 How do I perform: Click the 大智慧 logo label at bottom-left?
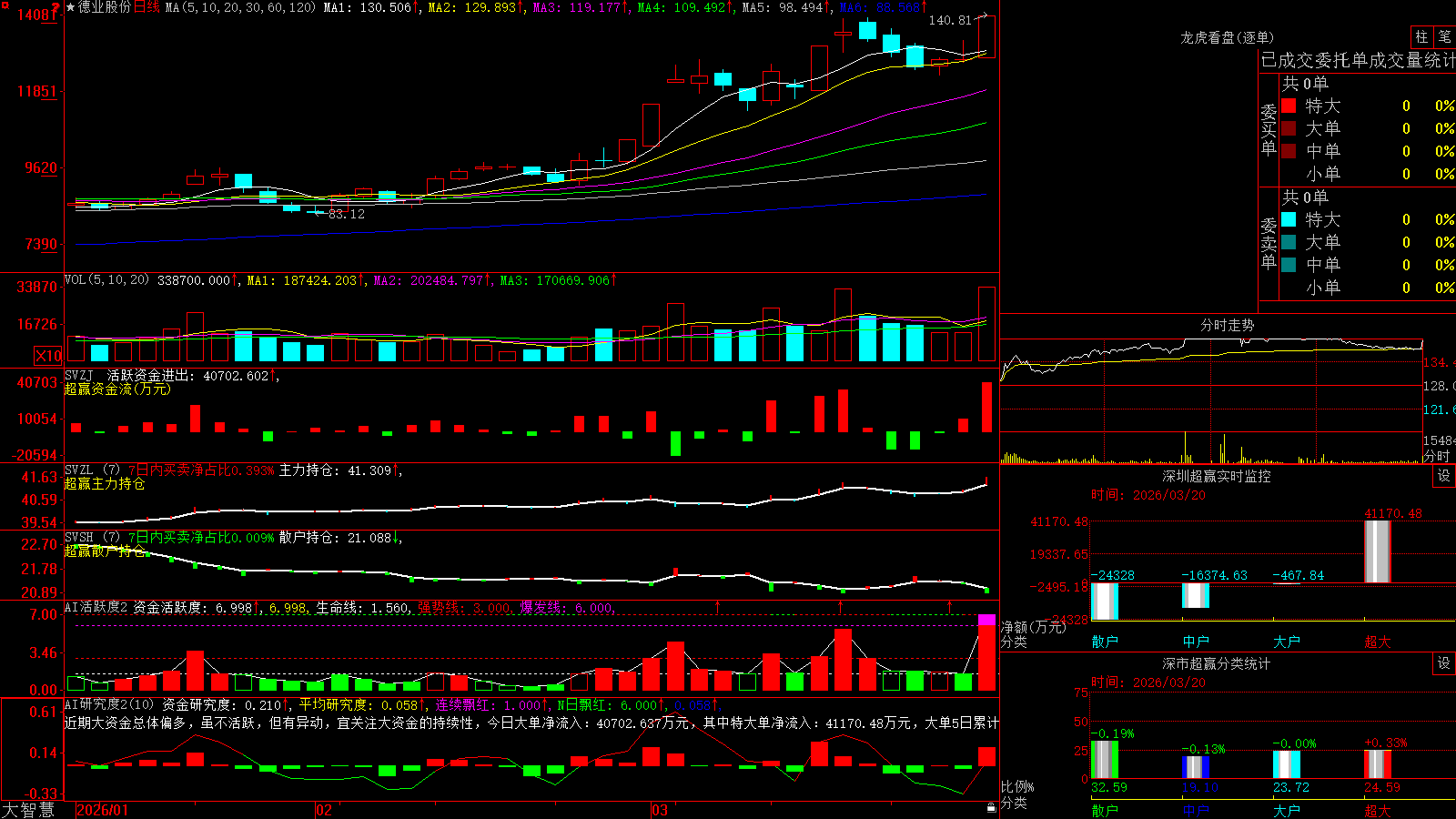coord(28,810)
